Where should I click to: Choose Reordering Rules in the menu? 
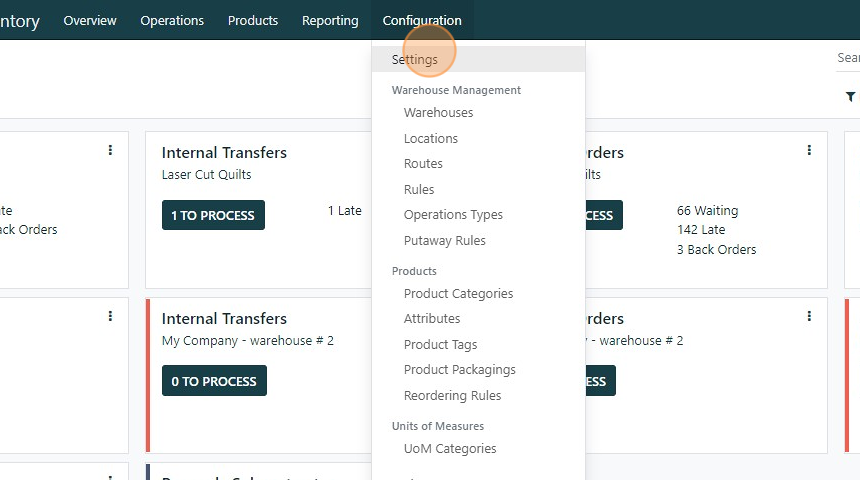click(x=452, y=395)
